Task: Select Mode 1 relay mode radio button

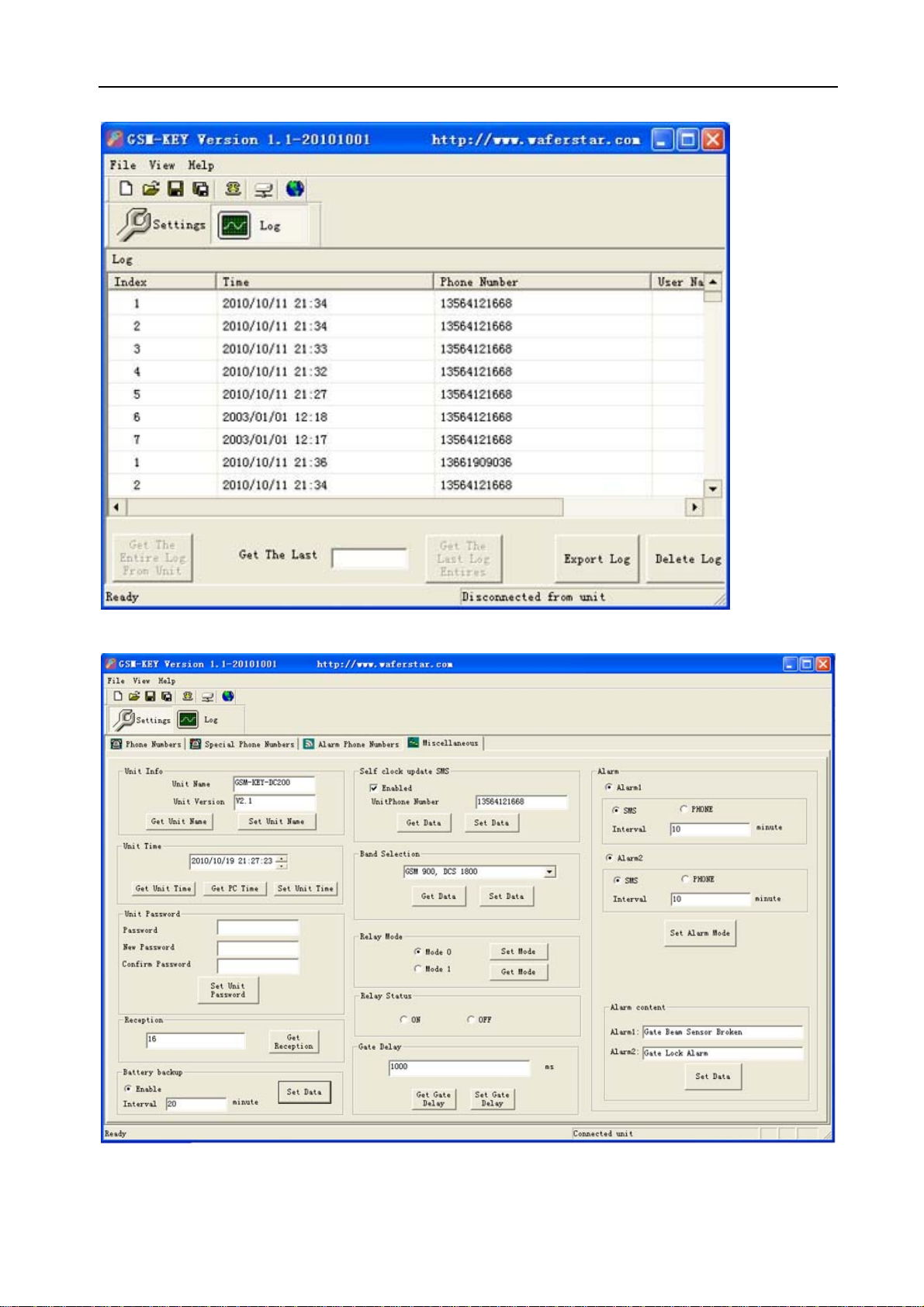Action: (418, 969)
